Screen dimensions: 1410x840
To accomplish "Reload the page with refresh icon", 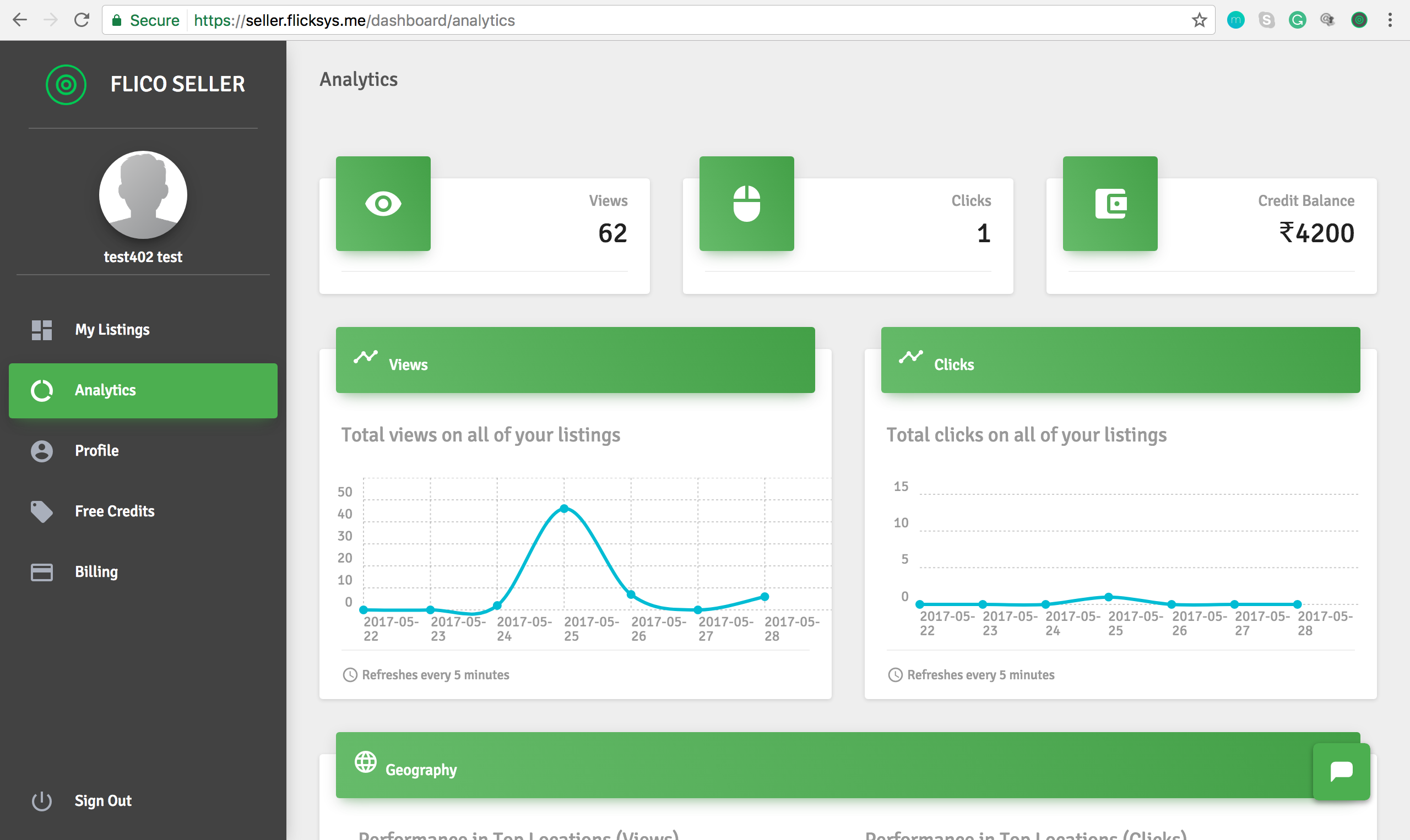I will tap(82, 20).
